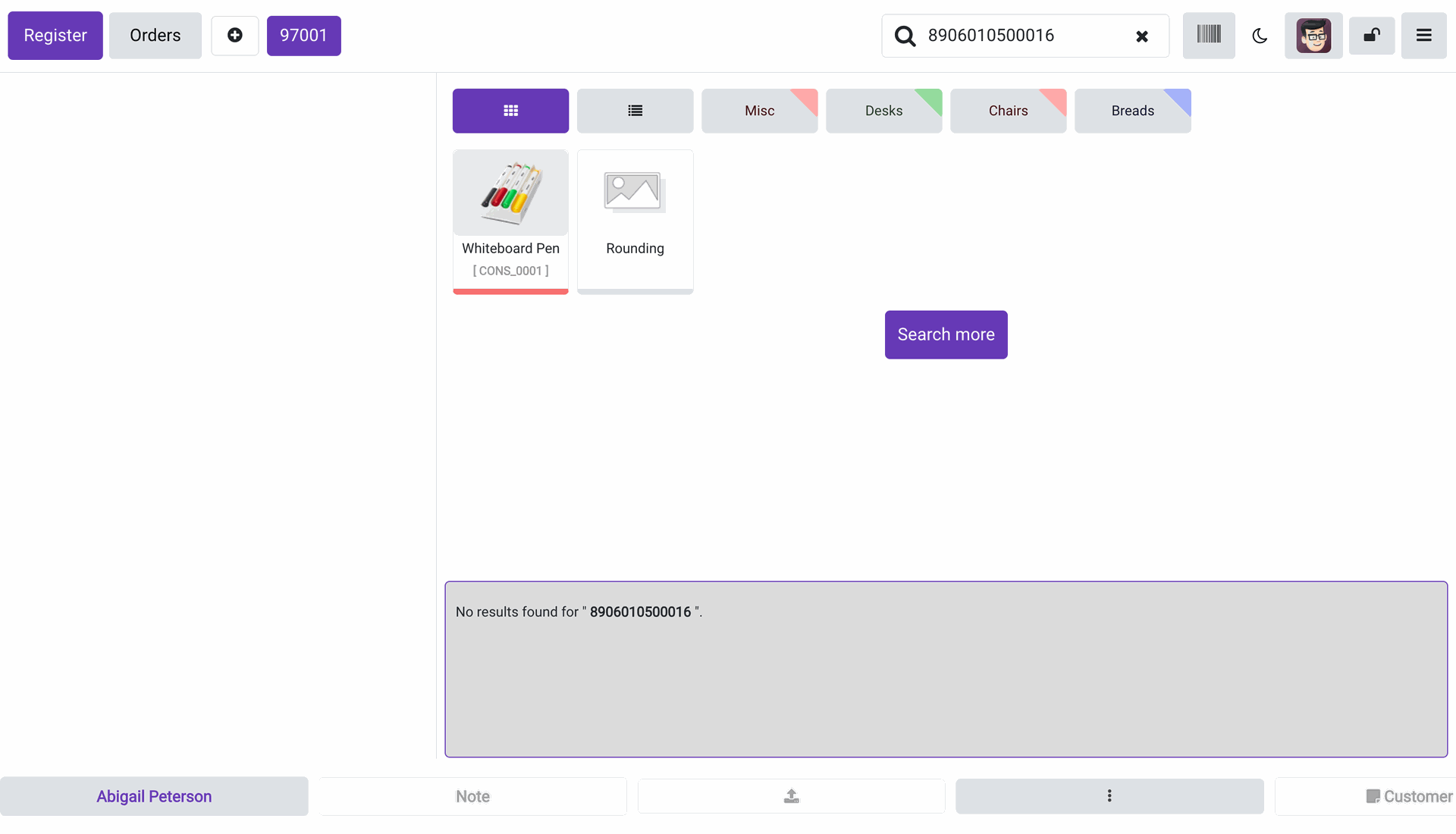Toggle dark mode moon icon
Viewport: 1456px width, 834px height.
pyautogui.click(x=1260, y=36)
